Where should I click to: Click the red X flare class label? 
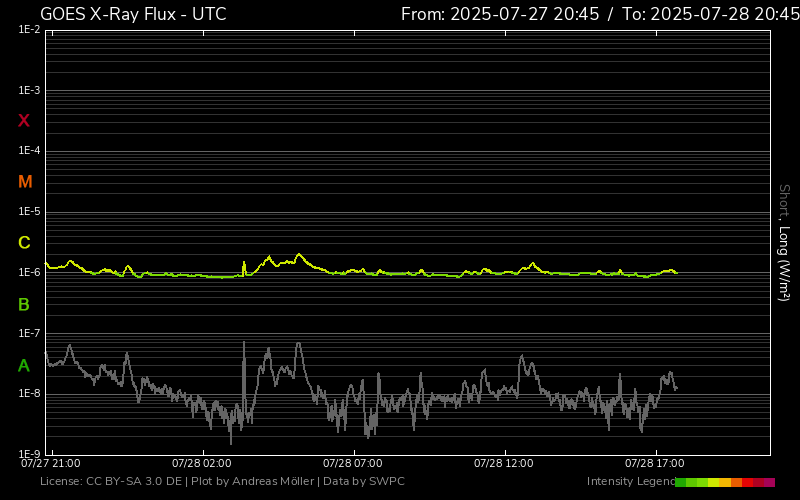click(24, 121)
